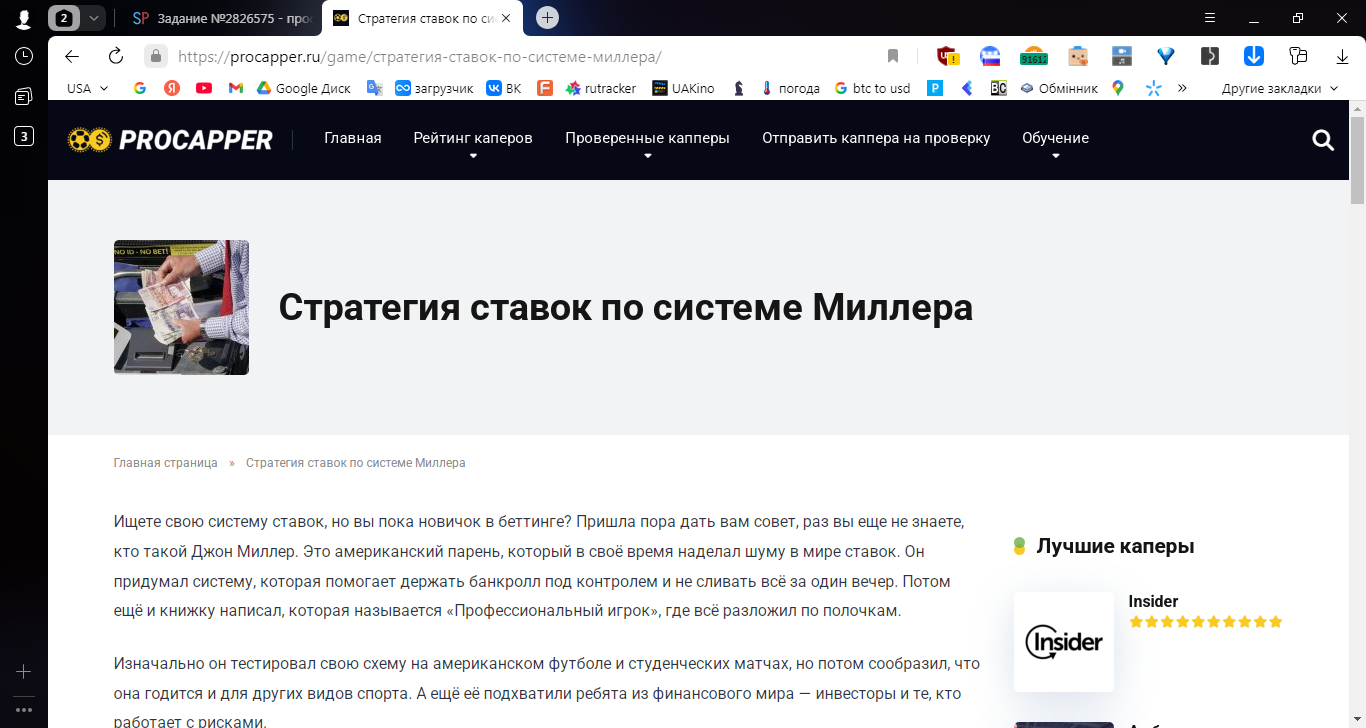Open the UAKino bookmark
The image size is (1366, 728).
pyautogui.click(x=683, y=88)
